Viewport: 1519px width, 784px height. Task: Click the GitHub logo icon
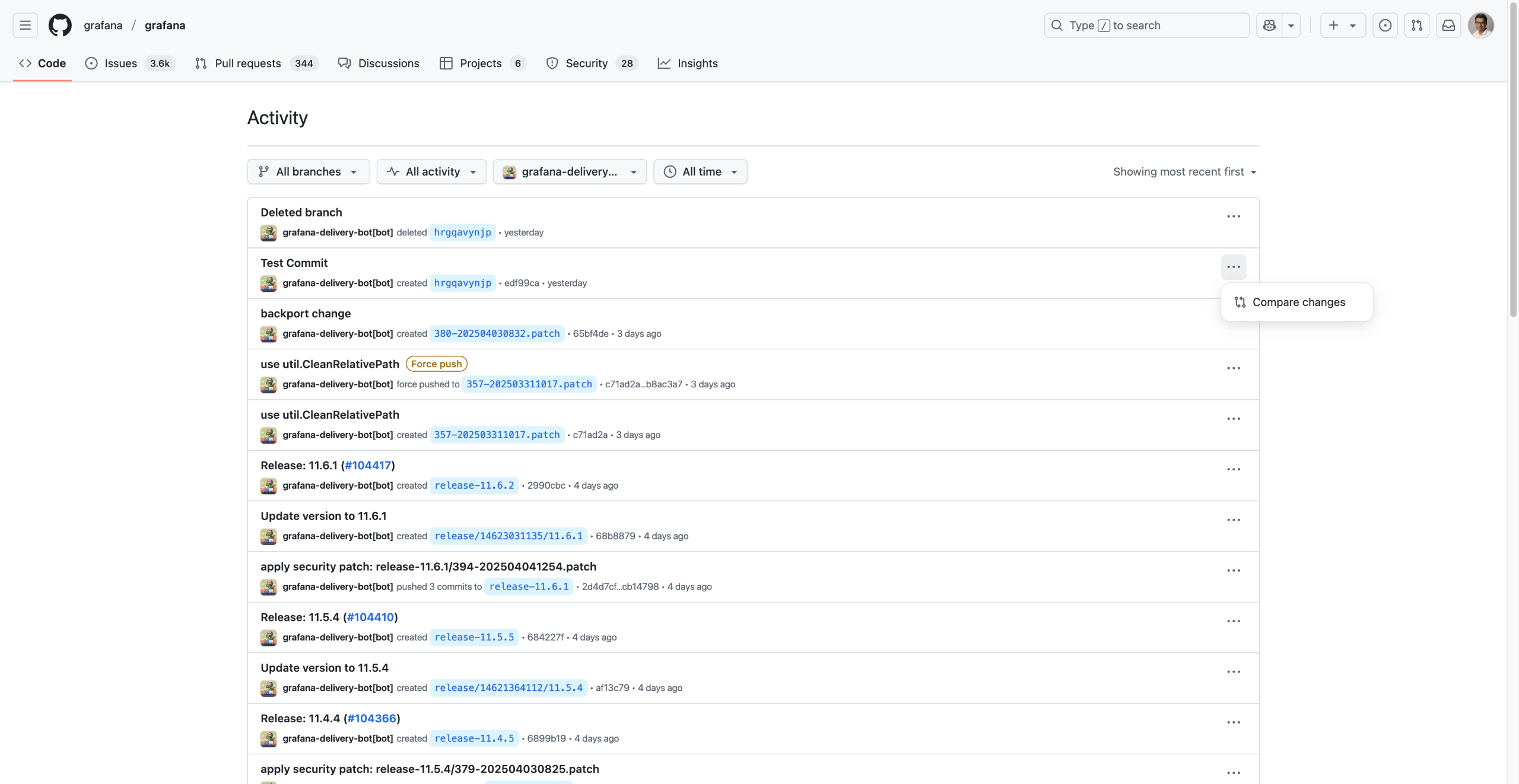(x=60, y=26)
